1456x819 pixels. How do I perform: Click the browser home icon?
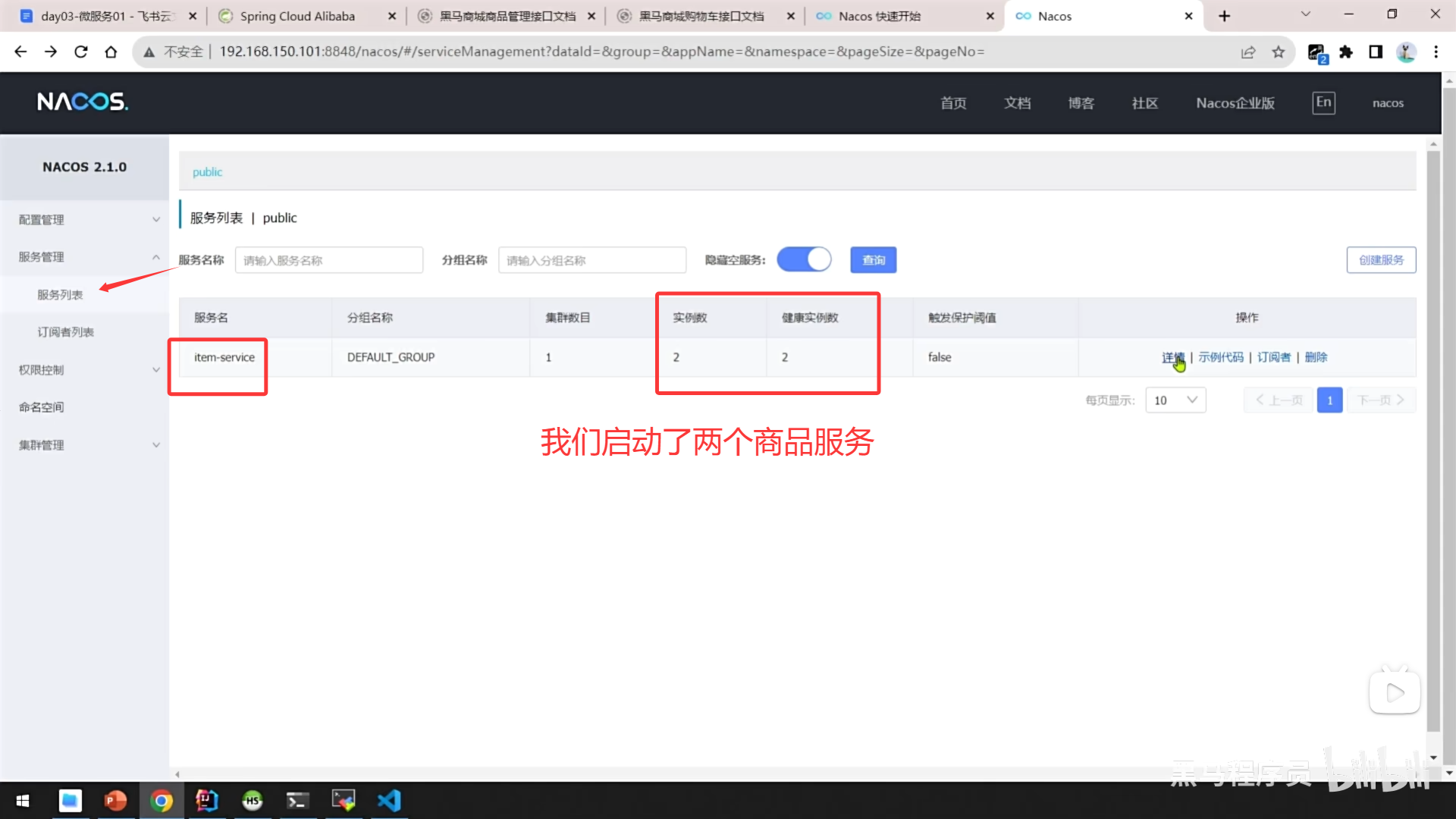pos(111,52)
